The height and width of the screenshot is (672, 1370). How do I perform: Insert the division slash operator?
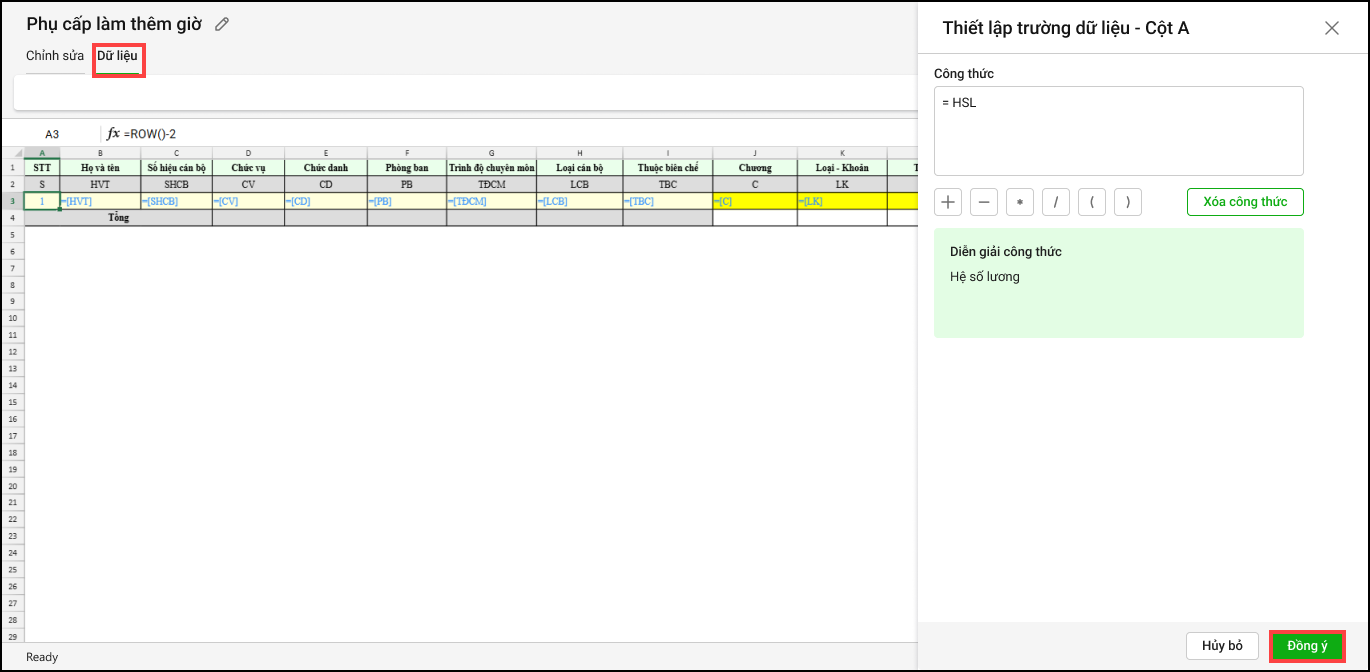(x=1056, y=202)
